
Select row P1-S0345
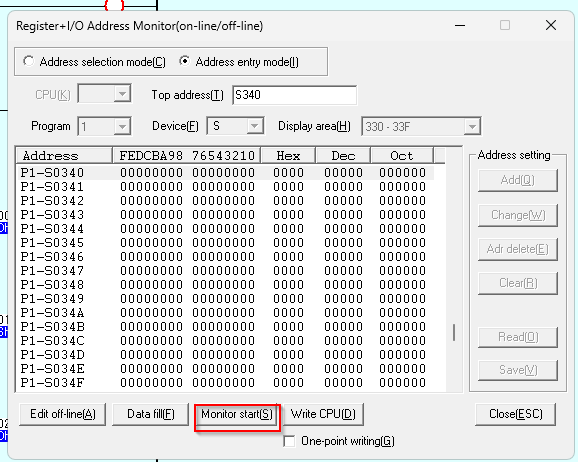tap(226, 243)
